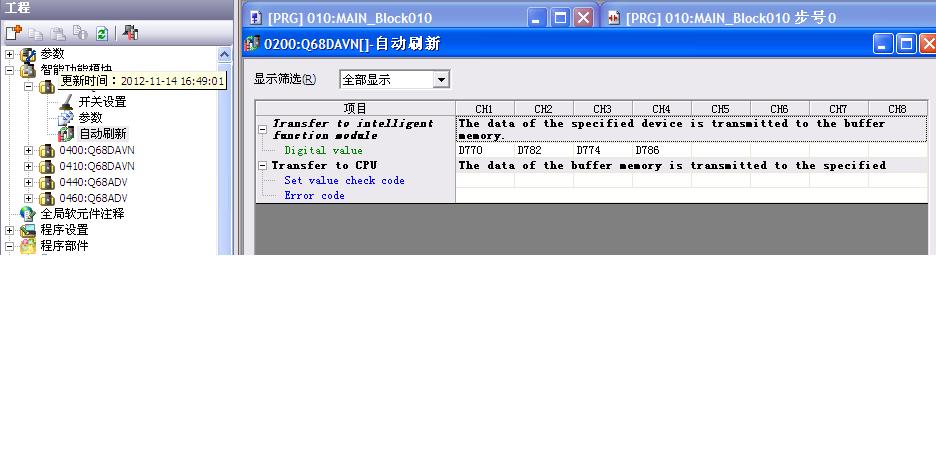Click the CH1 Error code cell
936x450 pixels.
tap(485, 196)
